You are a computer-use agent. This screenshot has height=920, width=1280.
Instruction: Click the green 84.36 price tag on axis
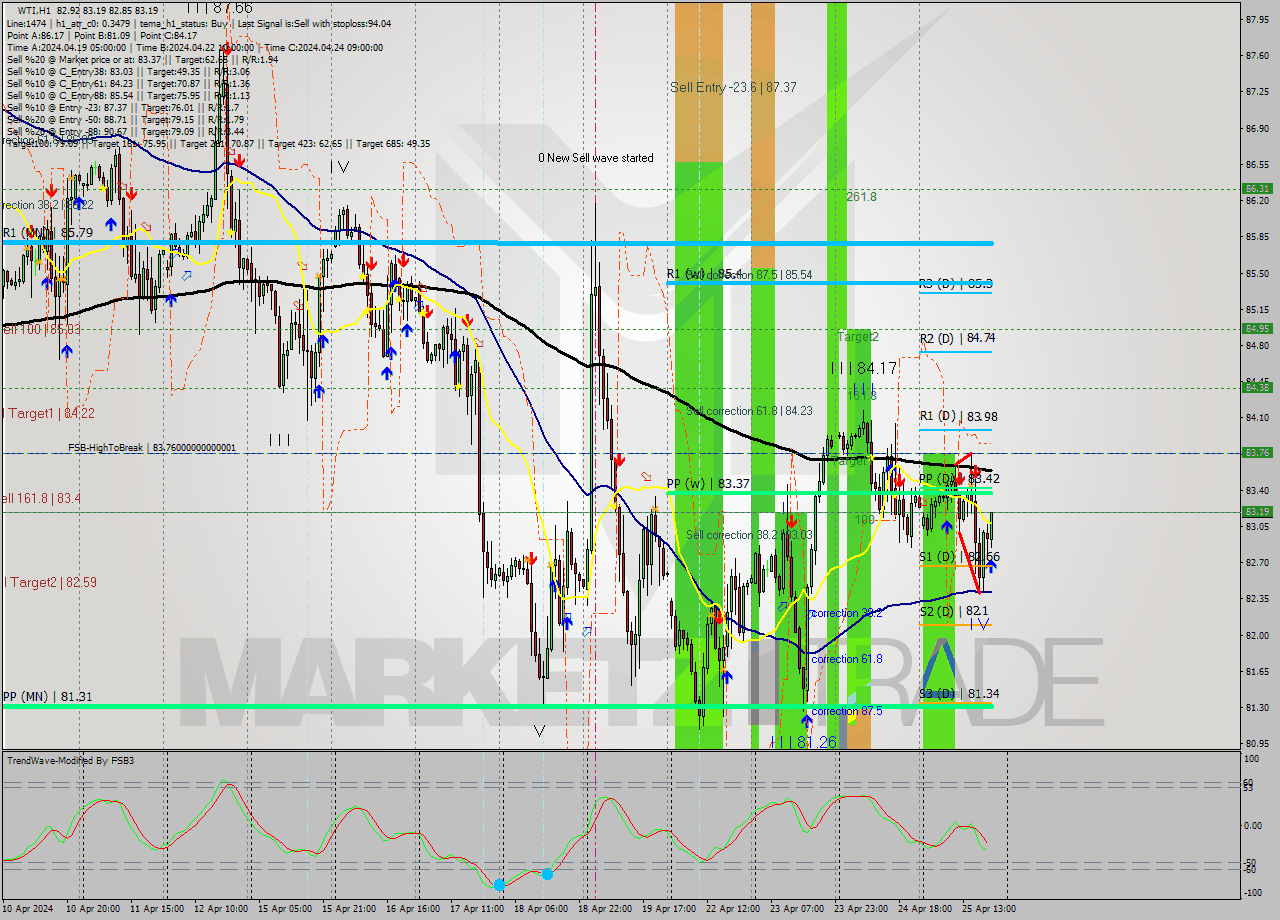point(1257,387)
